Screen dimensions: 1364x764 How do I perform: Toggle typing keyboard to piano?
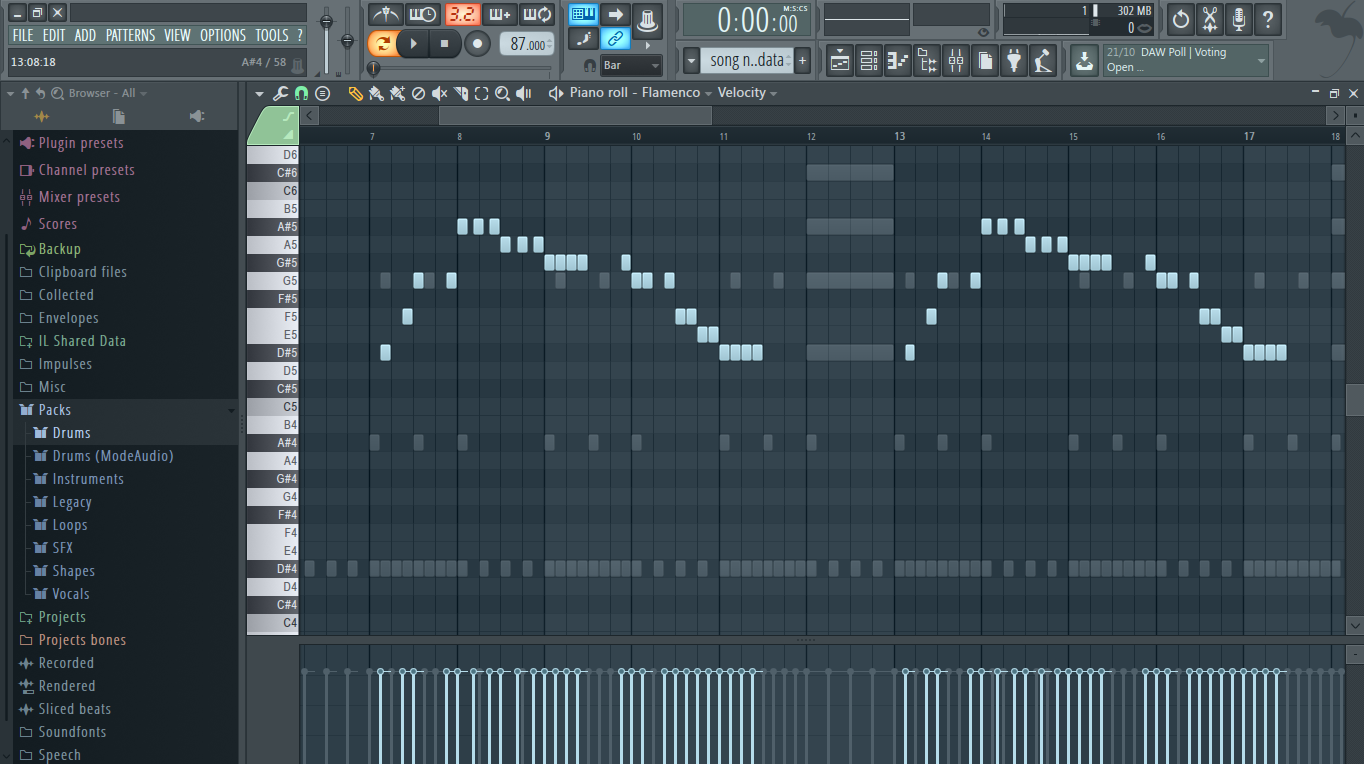(x=583, y=15)
